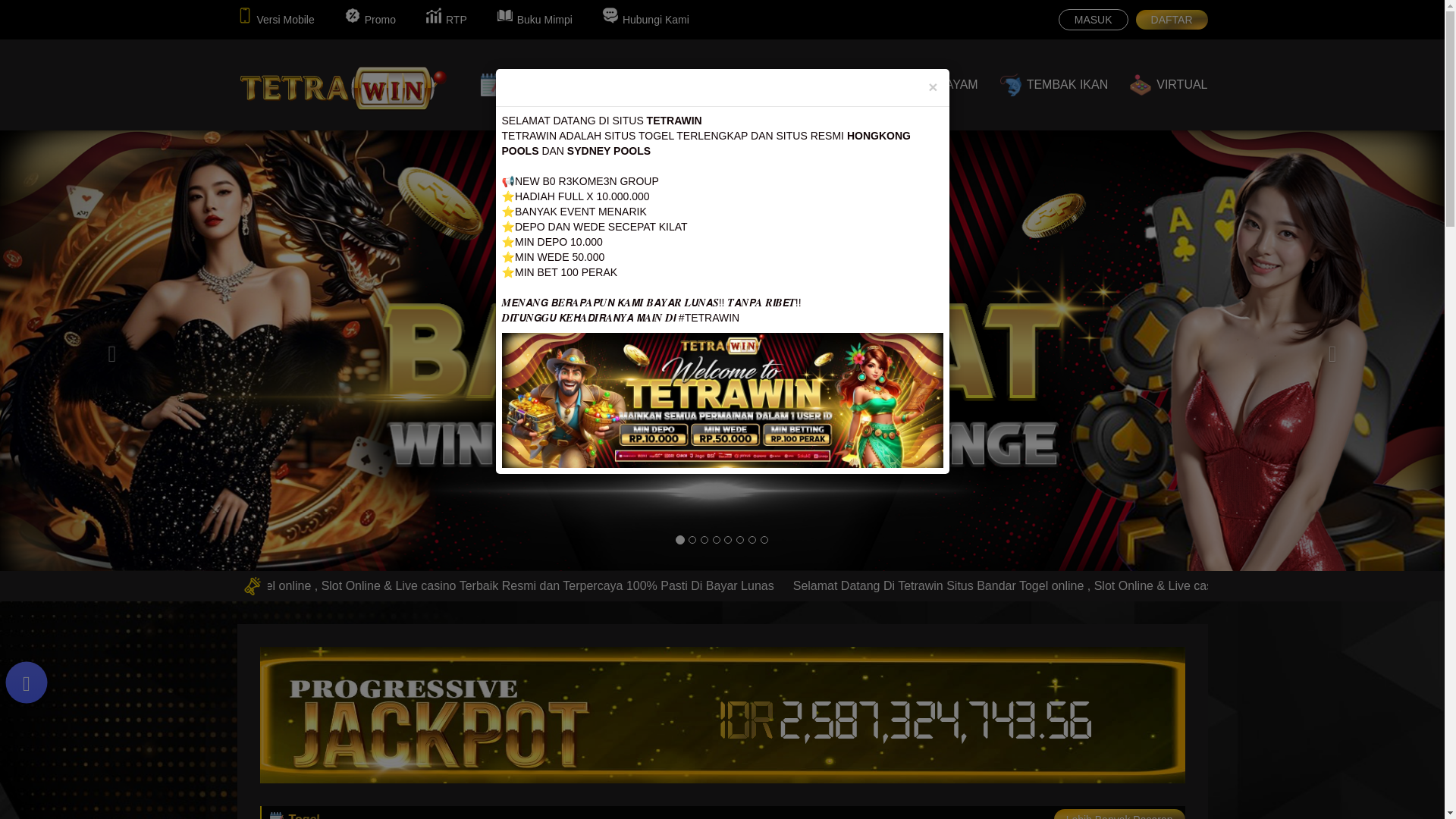Close the welcome popup dialog
Image resolution: width=1456 pixels, height=819 pixels.
tap(933, 87)
